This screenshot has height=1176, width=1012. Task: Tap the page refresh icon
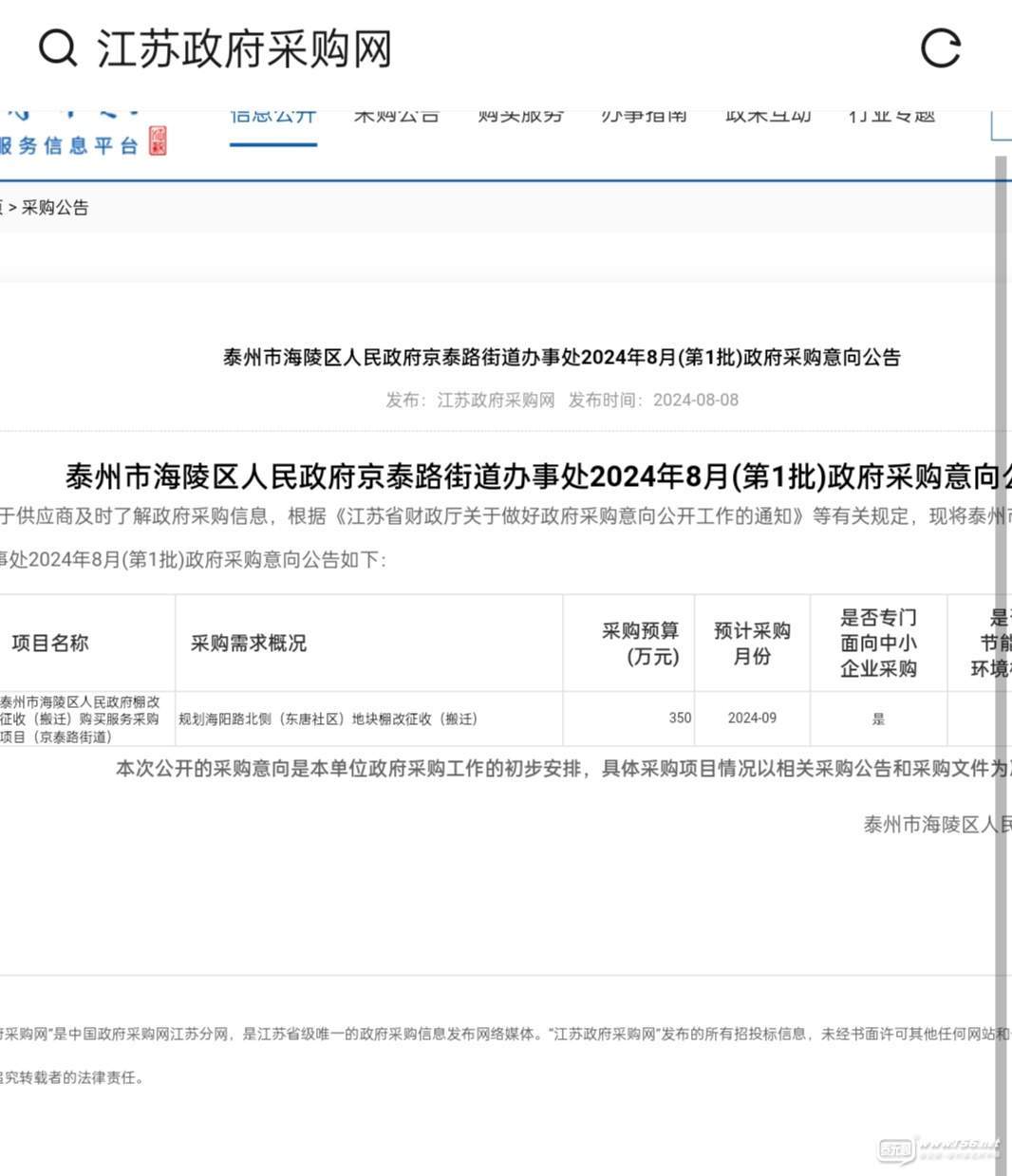coord(940,48)
